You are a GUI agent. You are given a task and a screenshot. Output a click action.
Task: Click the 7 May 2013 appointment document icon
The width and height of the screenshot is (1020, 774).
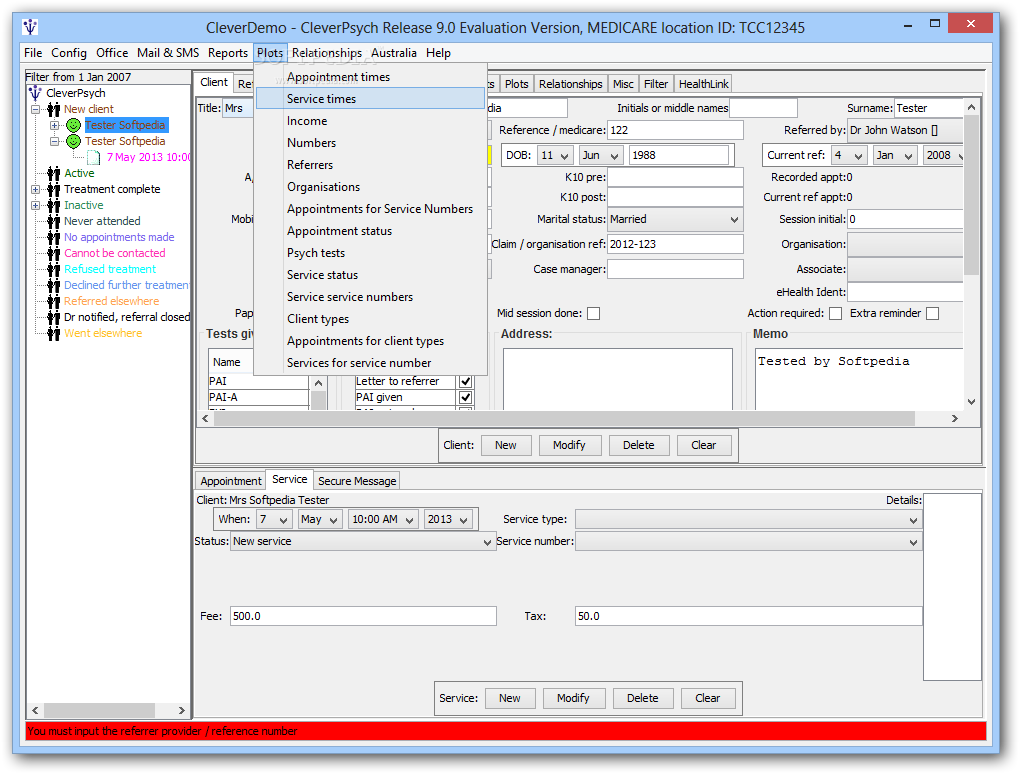tap(94, 157)
